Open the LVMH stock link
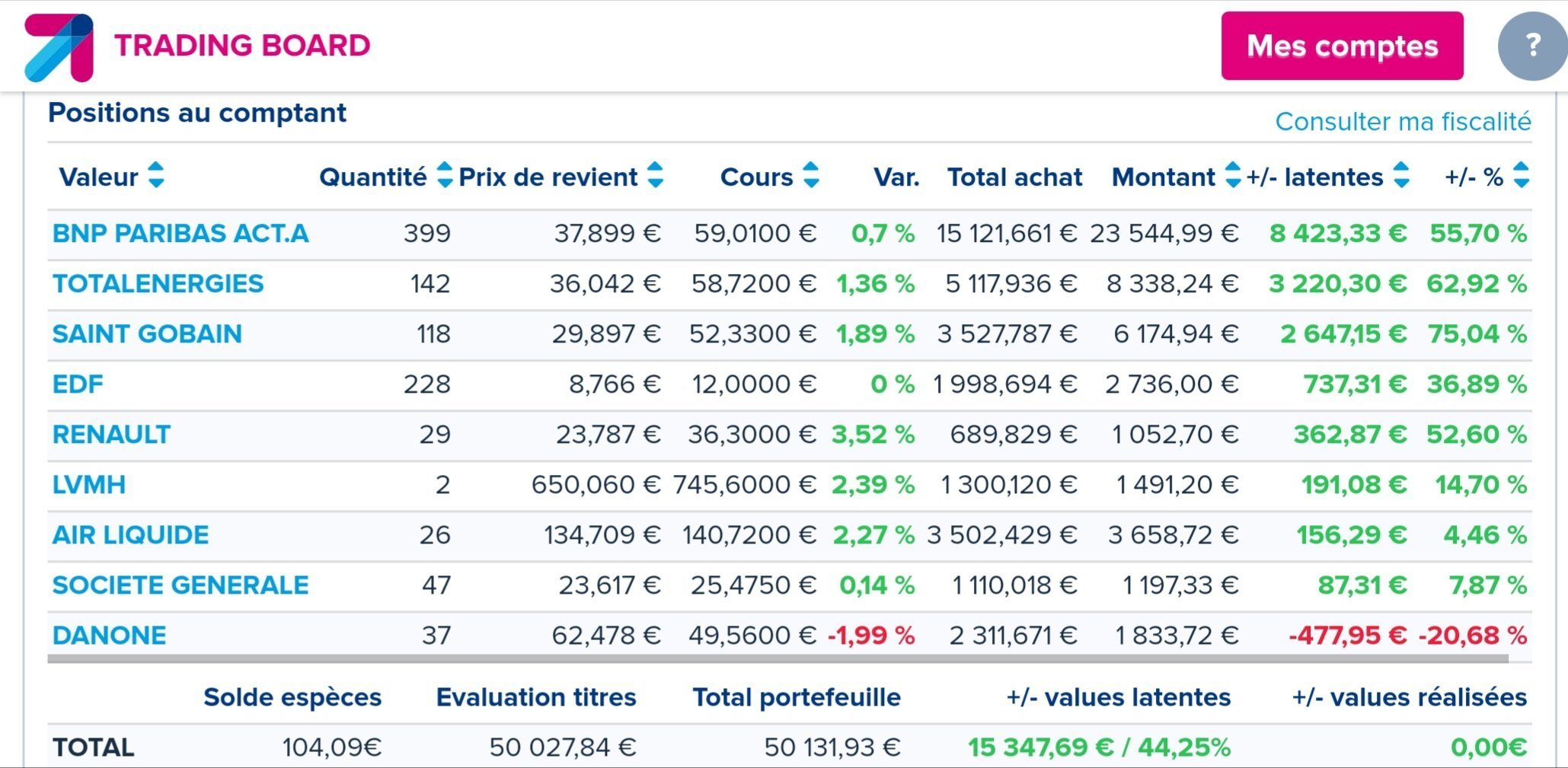Screen dimensions: 1568x768 point(88,485)
